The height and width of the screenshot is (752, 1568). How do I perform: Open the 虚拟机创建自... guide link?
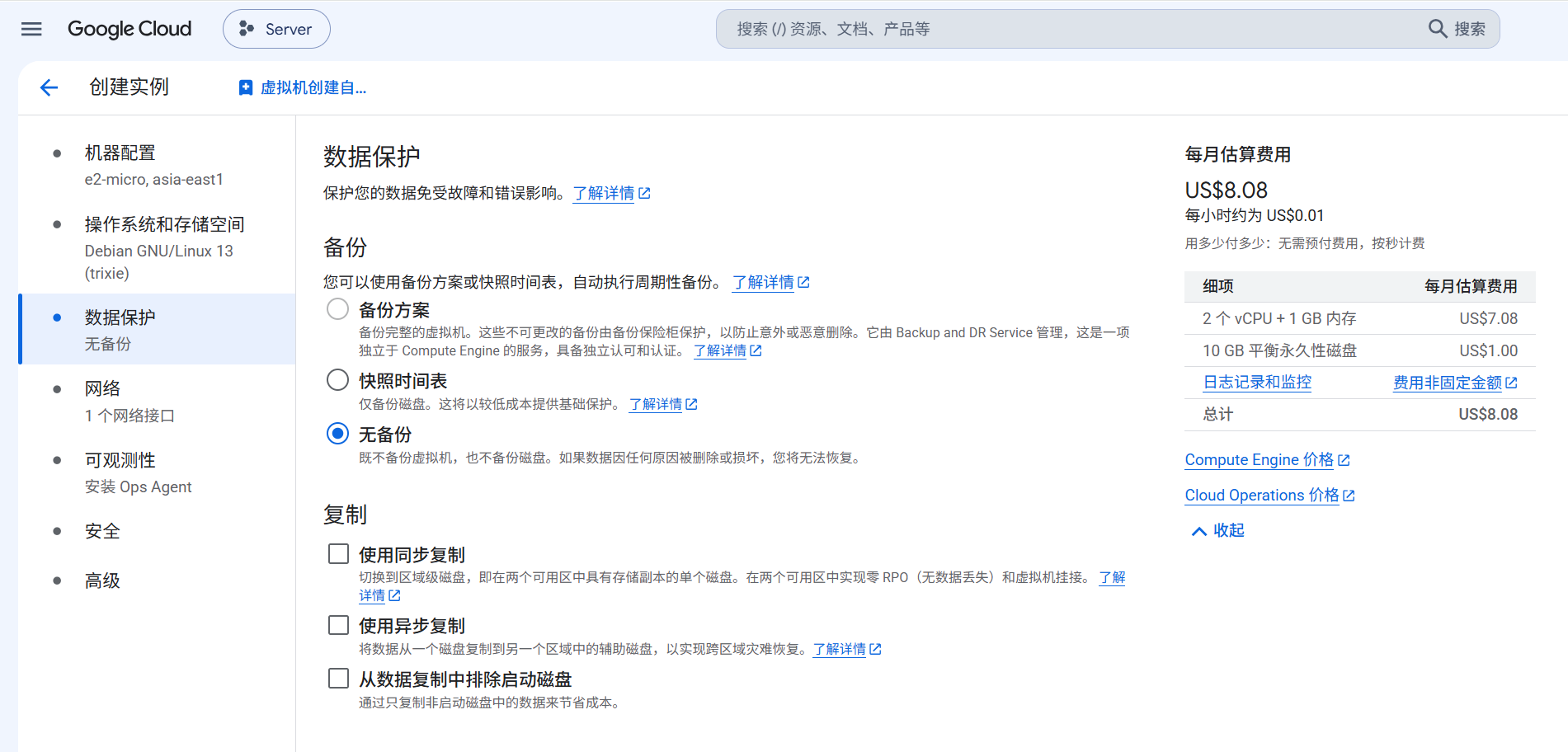click(x=302, y=87)
